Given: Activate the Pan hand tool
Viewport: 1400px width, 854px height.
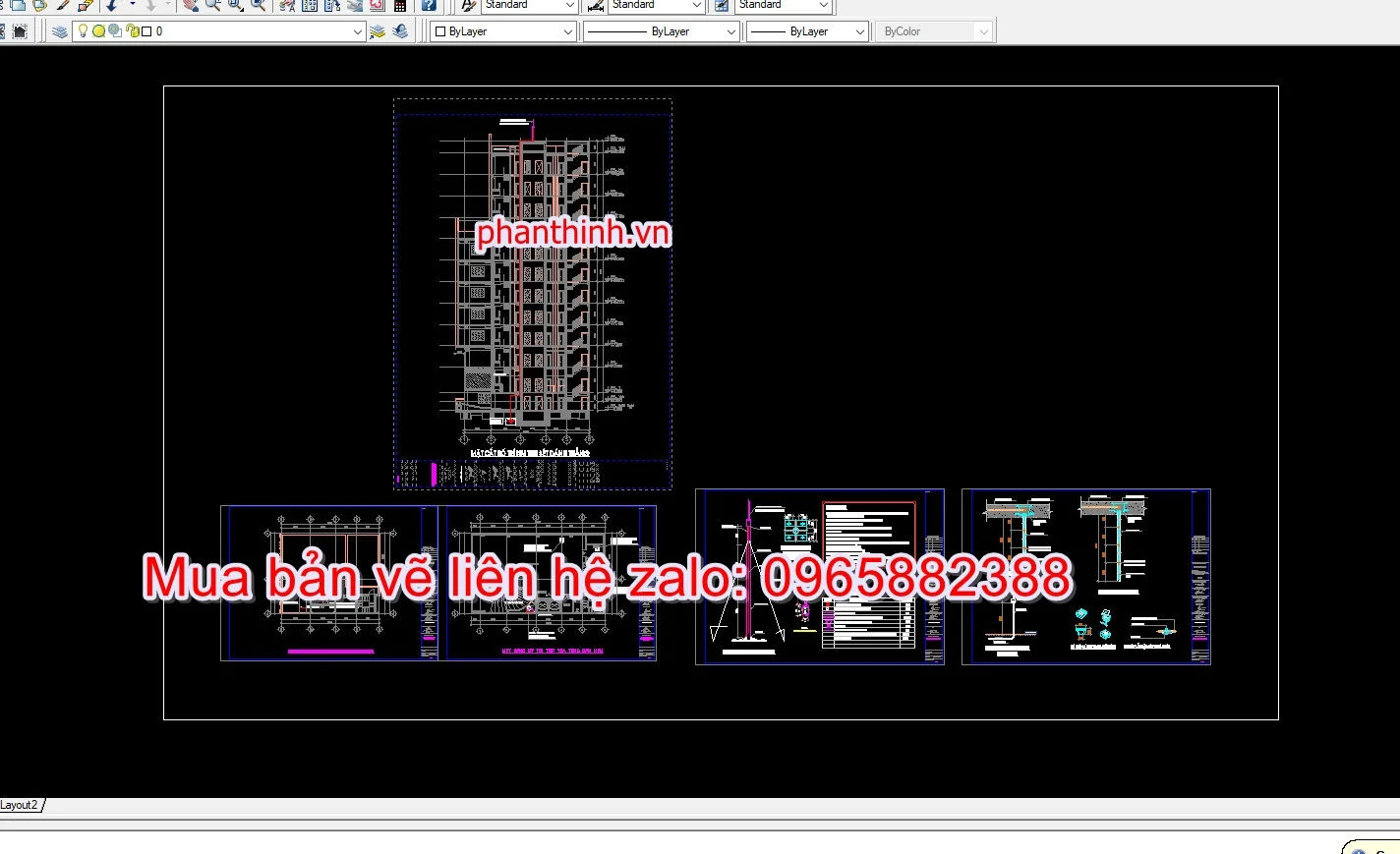Looking at the screenshot, I should point(191,5).
